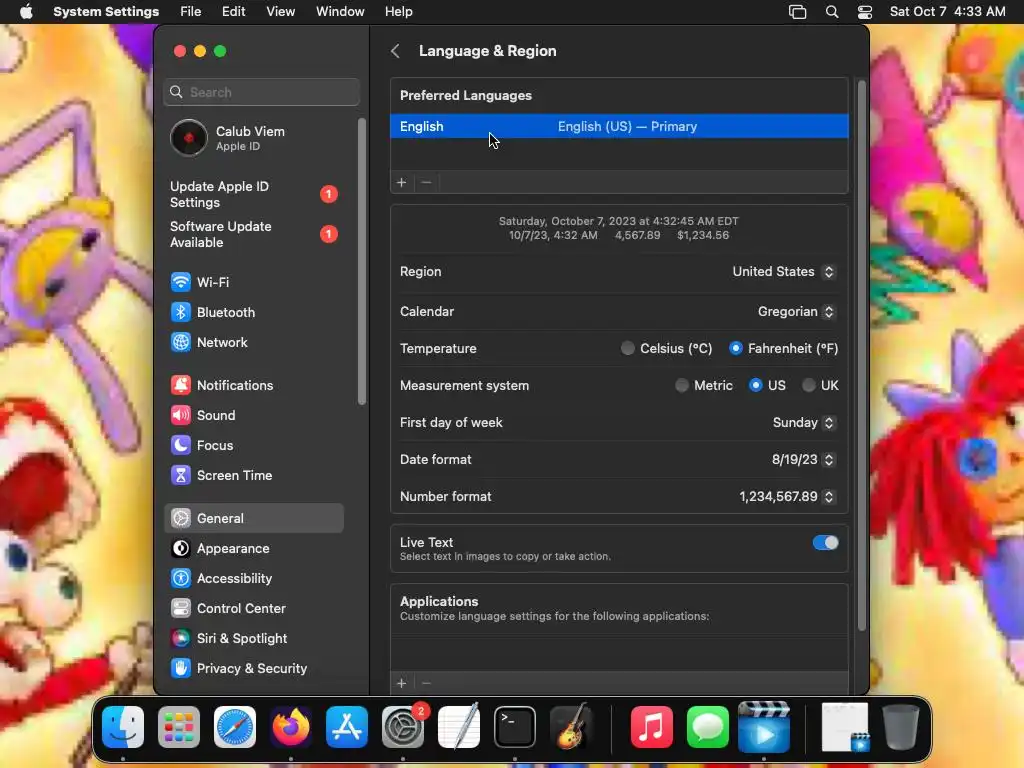
Task: Launch Firefox from the Dock
Action: (x=291, y=727)
